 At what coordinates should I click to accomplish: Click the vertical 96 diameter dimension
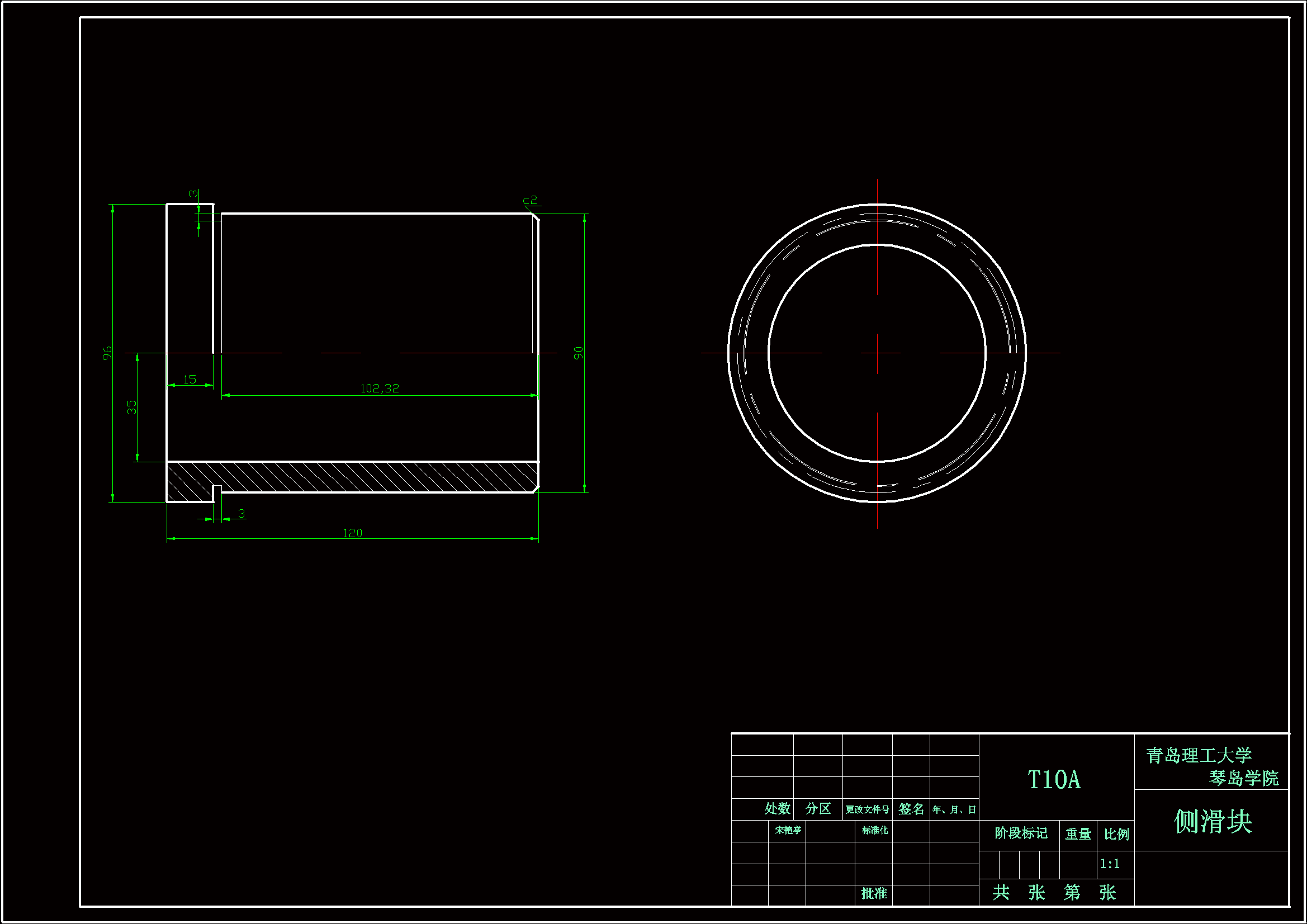point(107,353)
